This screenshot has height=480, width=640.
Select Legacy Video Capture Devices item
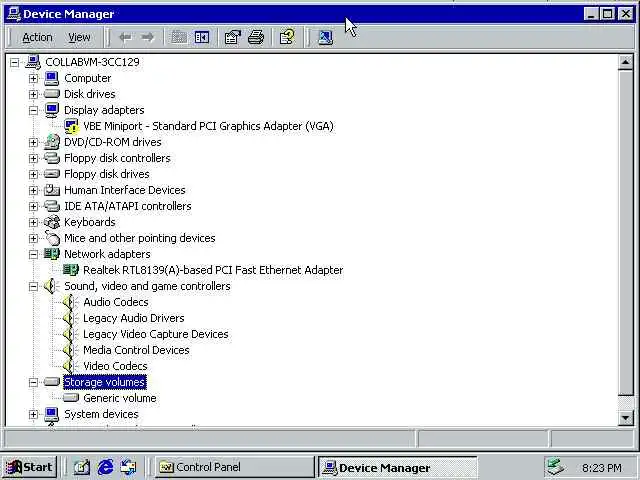(x=156, y=334)
